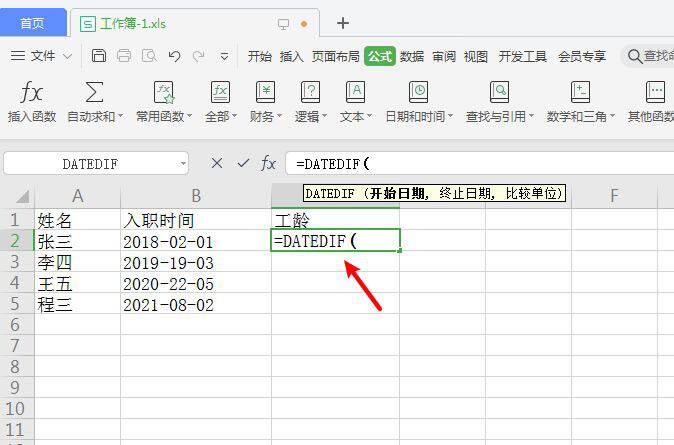Select column F header
This screenshot has height=445, width=674.
(x=614, y=196)
